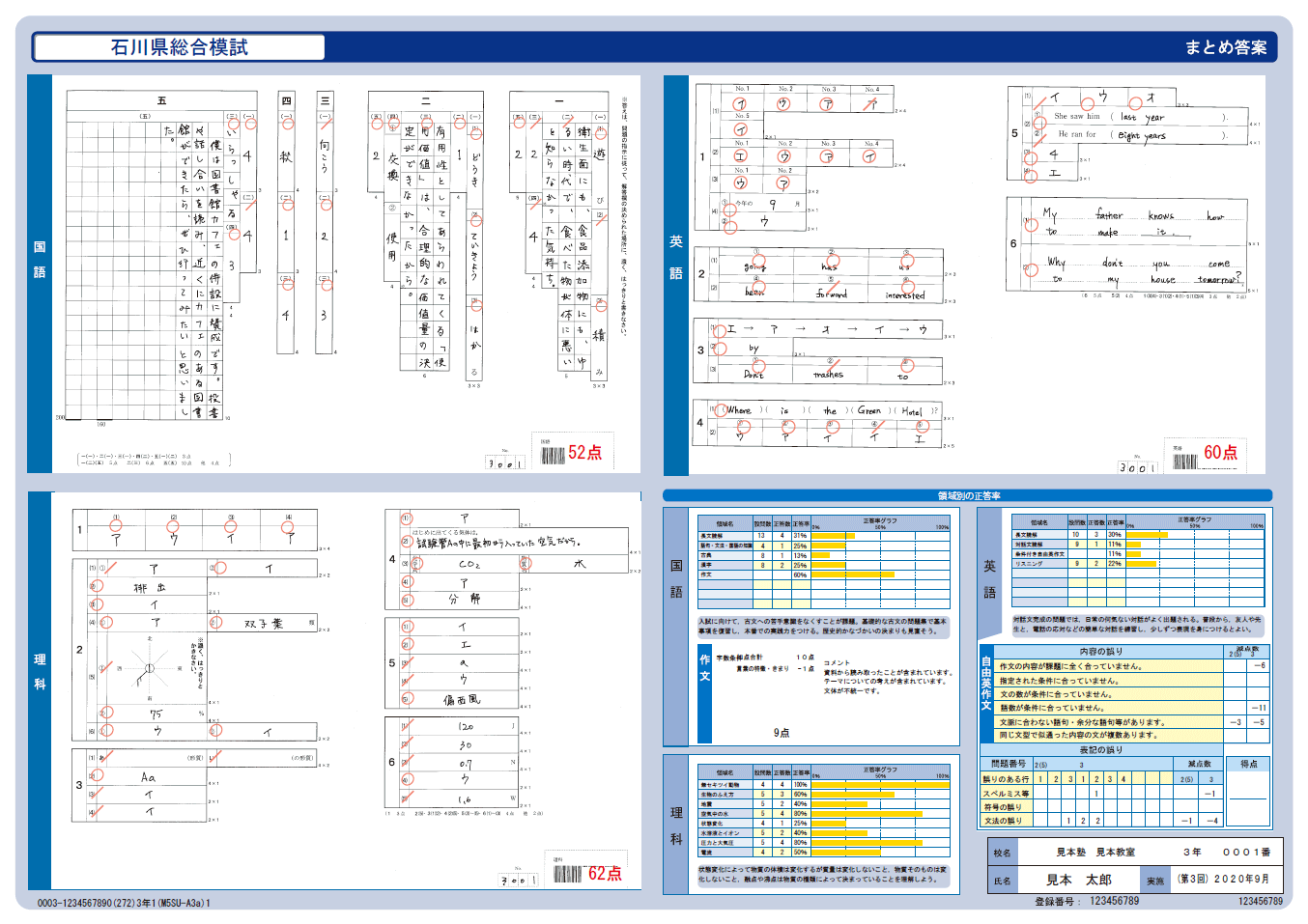Click the student name 見本 太郎
This screenshot has width=1308, height=924.
1079,880
